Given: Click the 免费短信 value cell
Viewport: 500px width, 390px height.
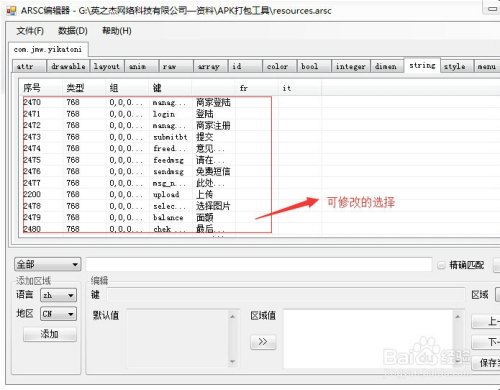Looking at the screenshot, I should coord(213,171).
